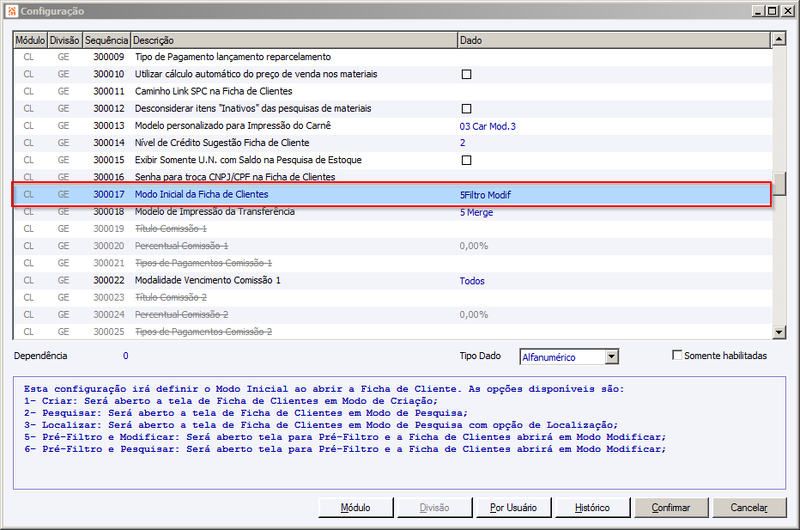Click sequence number 300015
The width and height of the screenshot is (800, 530).
pos(109,160)
